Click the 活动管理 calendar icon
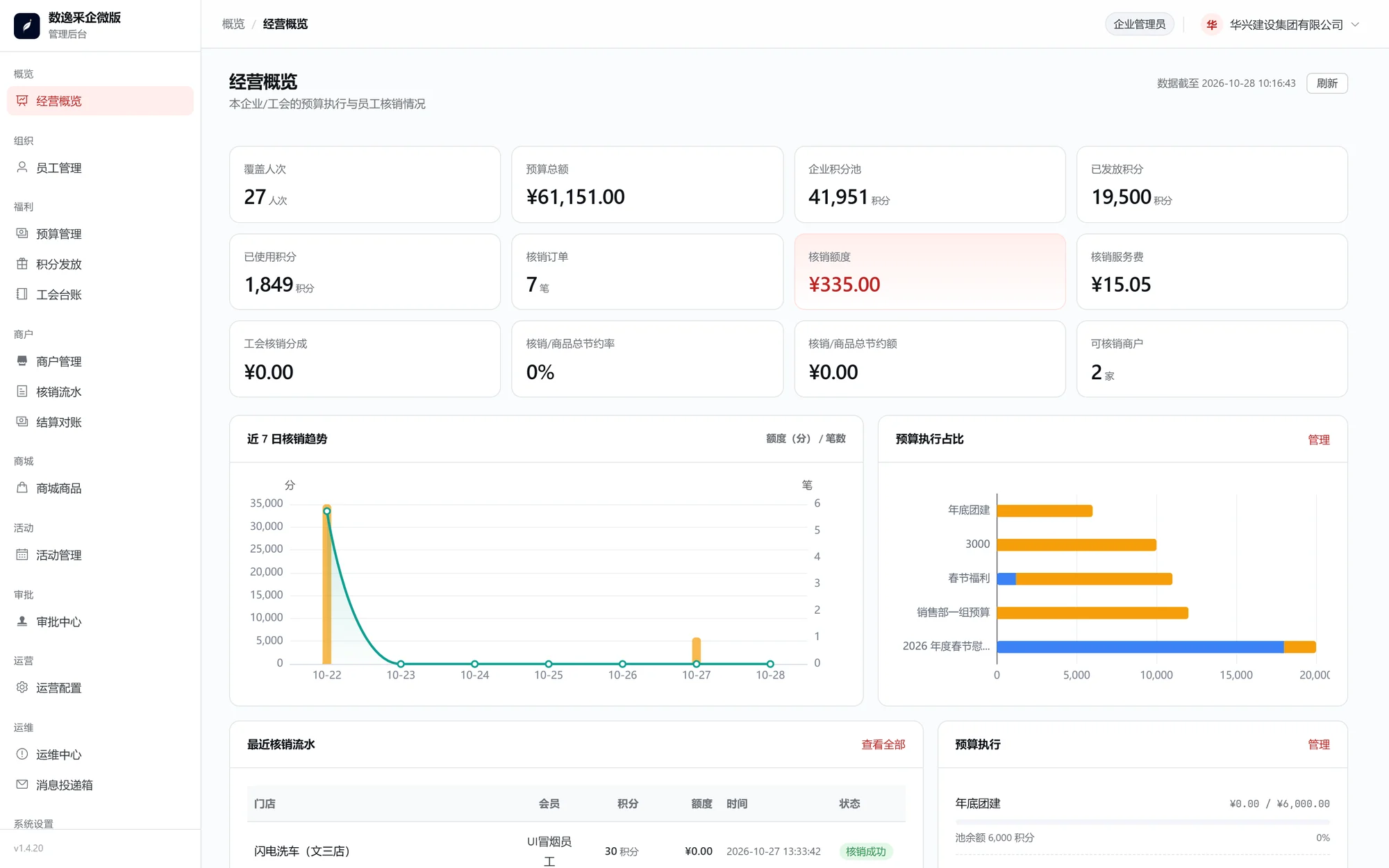Image resolution: width=1389 pixels, height=868 pixels. point(22,555)
